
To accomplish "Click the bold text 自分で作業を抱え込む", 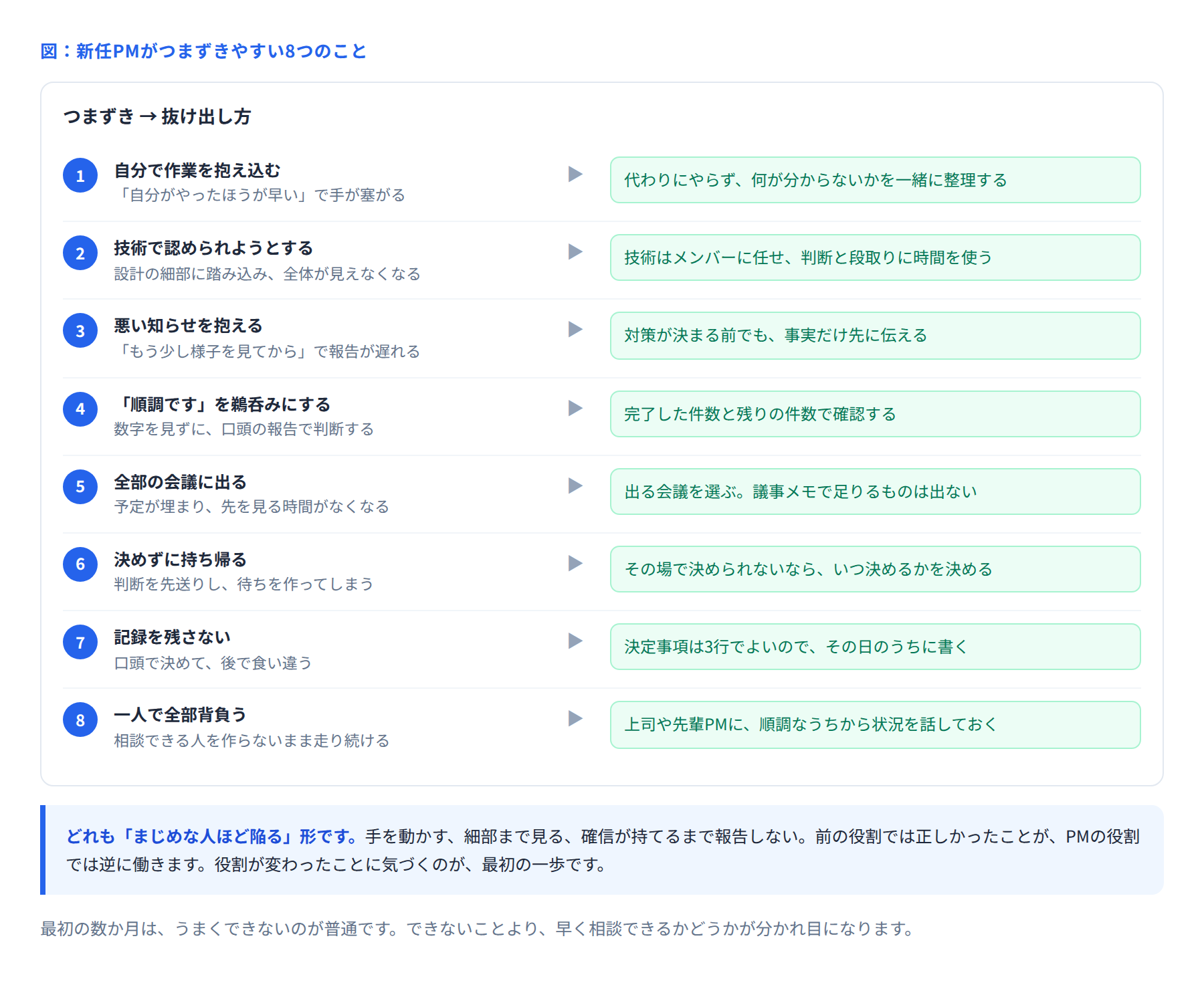I will (x=197, y=171).
